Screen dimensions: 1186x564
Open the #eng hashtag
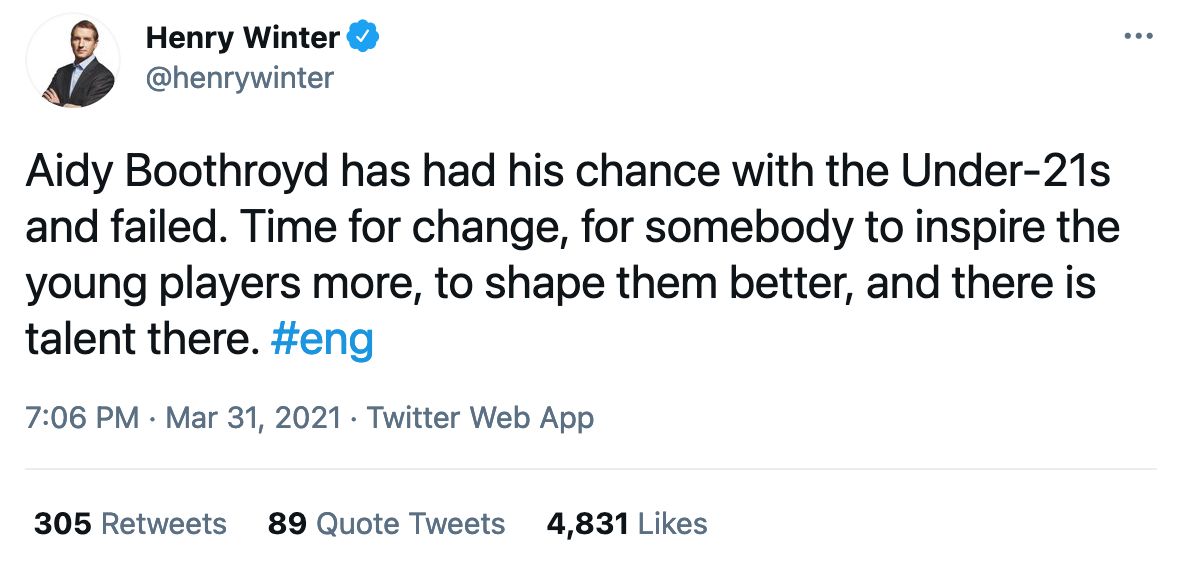point(322,342)
